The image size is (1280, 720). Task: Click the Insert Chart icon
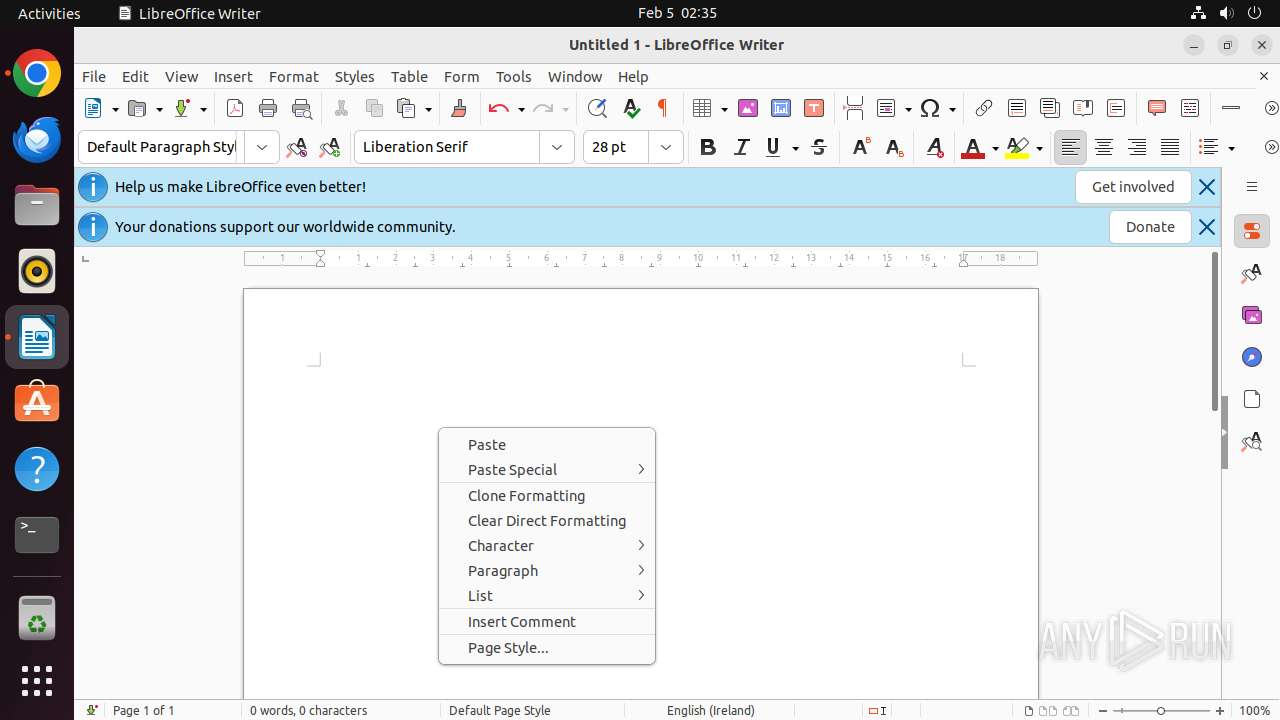click(x=781, y=108)
